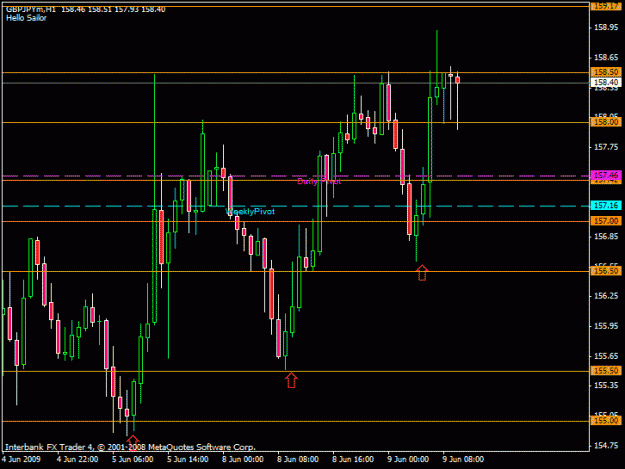Select the last red candlestick at right edge
The height and width of the screenshot is (469, 625).
click(458, 80)
